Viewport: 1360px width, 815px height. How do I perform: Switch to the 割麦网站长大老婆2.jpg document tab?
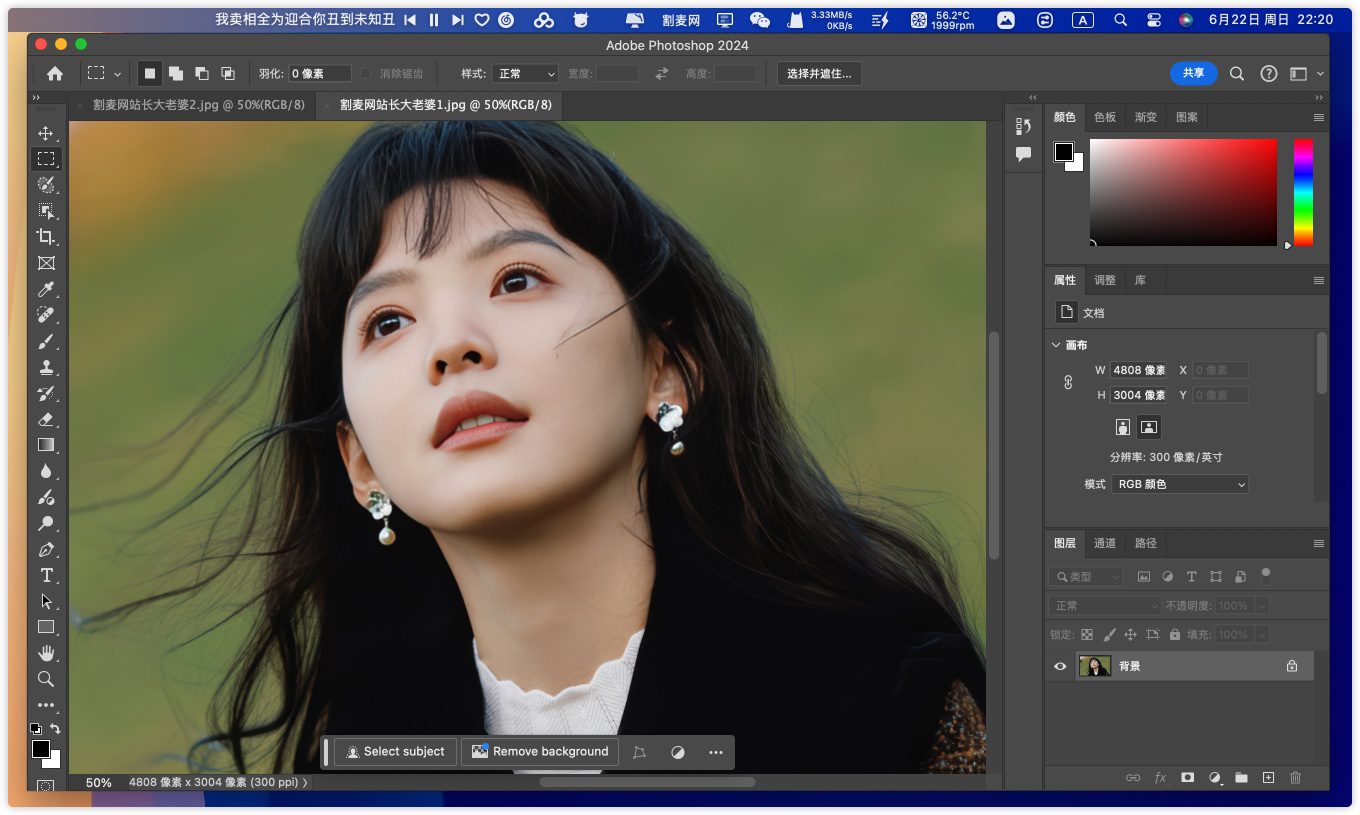point(198,105)
